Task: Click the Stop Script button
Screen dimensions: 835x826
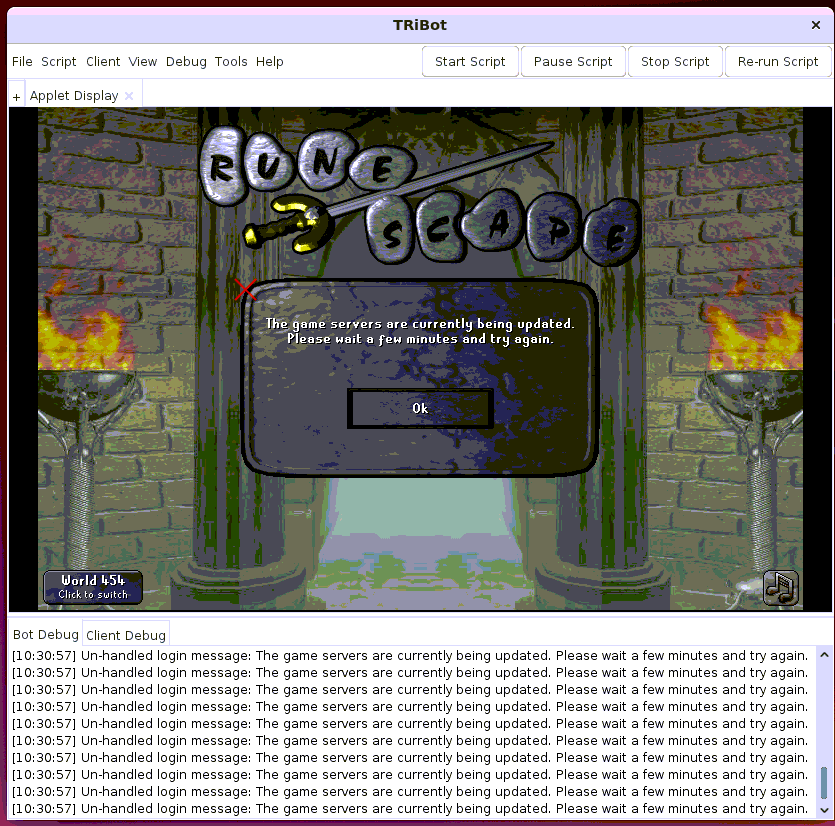Action: coord(675,62)
